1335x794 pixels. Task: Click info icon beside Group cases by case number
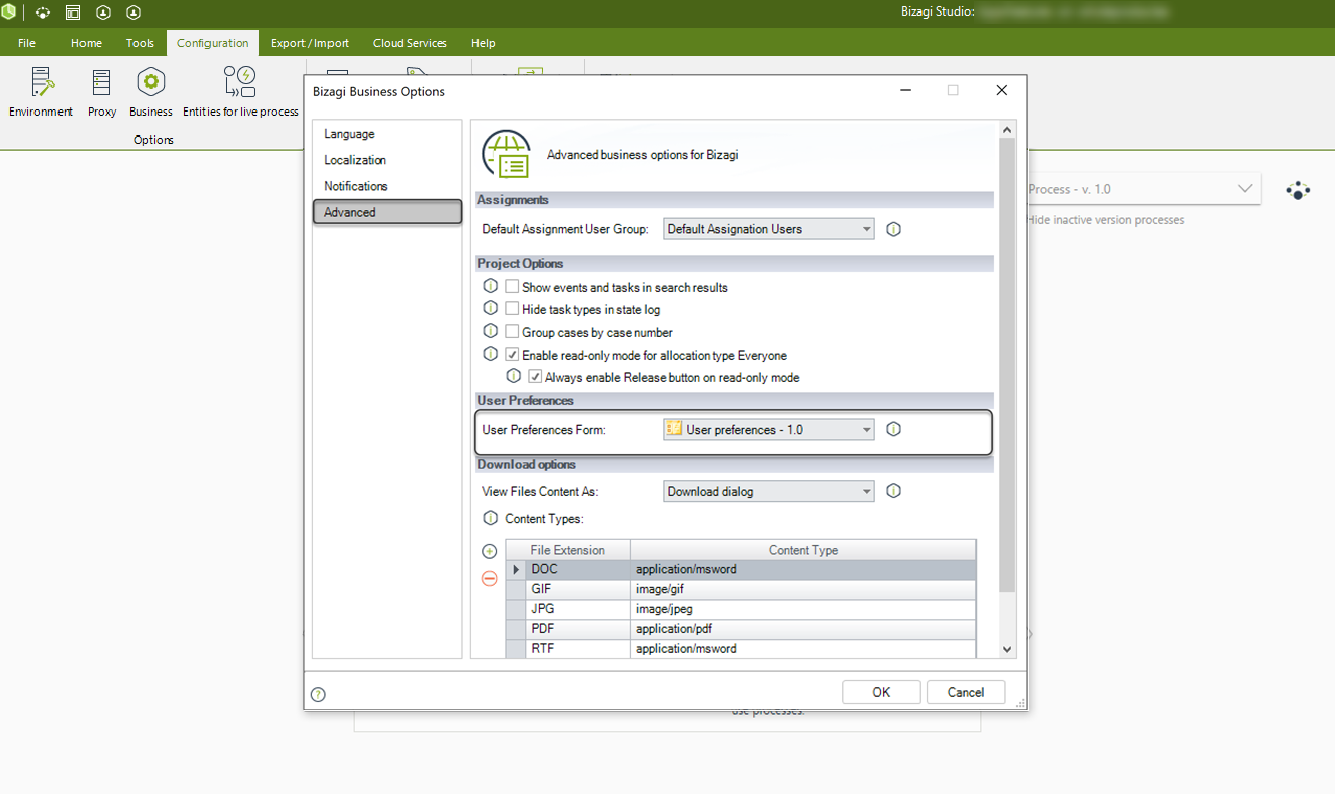(x=490, y=331)
